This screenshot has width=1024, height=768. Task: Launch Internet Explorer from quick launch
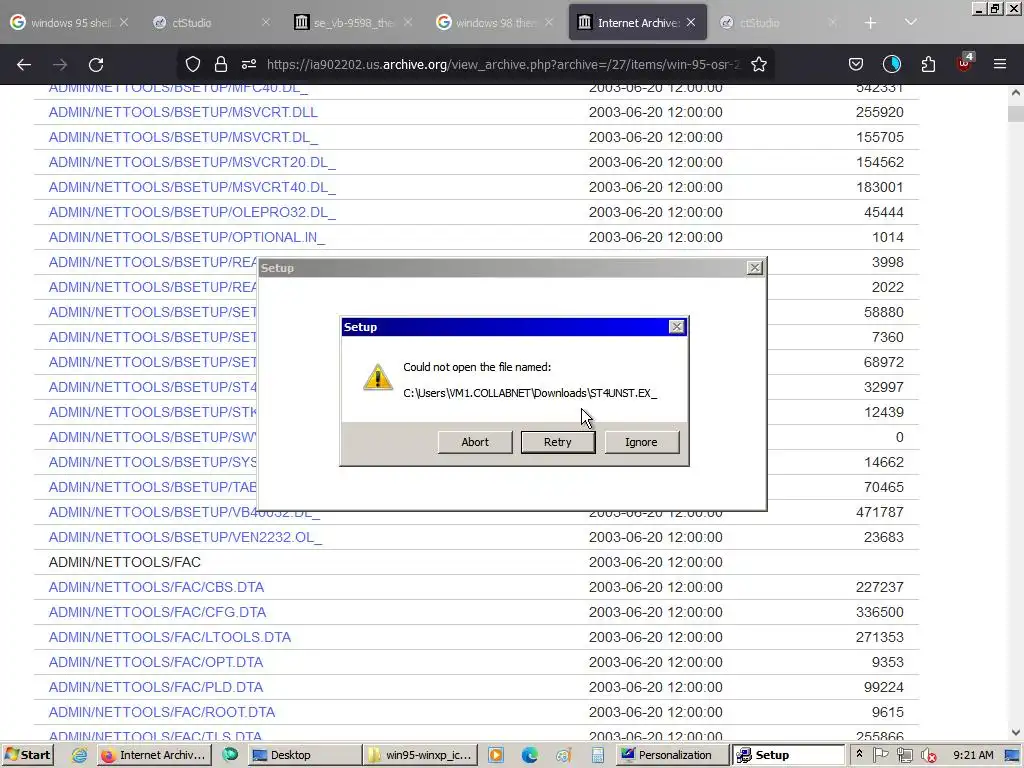[80, 755]
